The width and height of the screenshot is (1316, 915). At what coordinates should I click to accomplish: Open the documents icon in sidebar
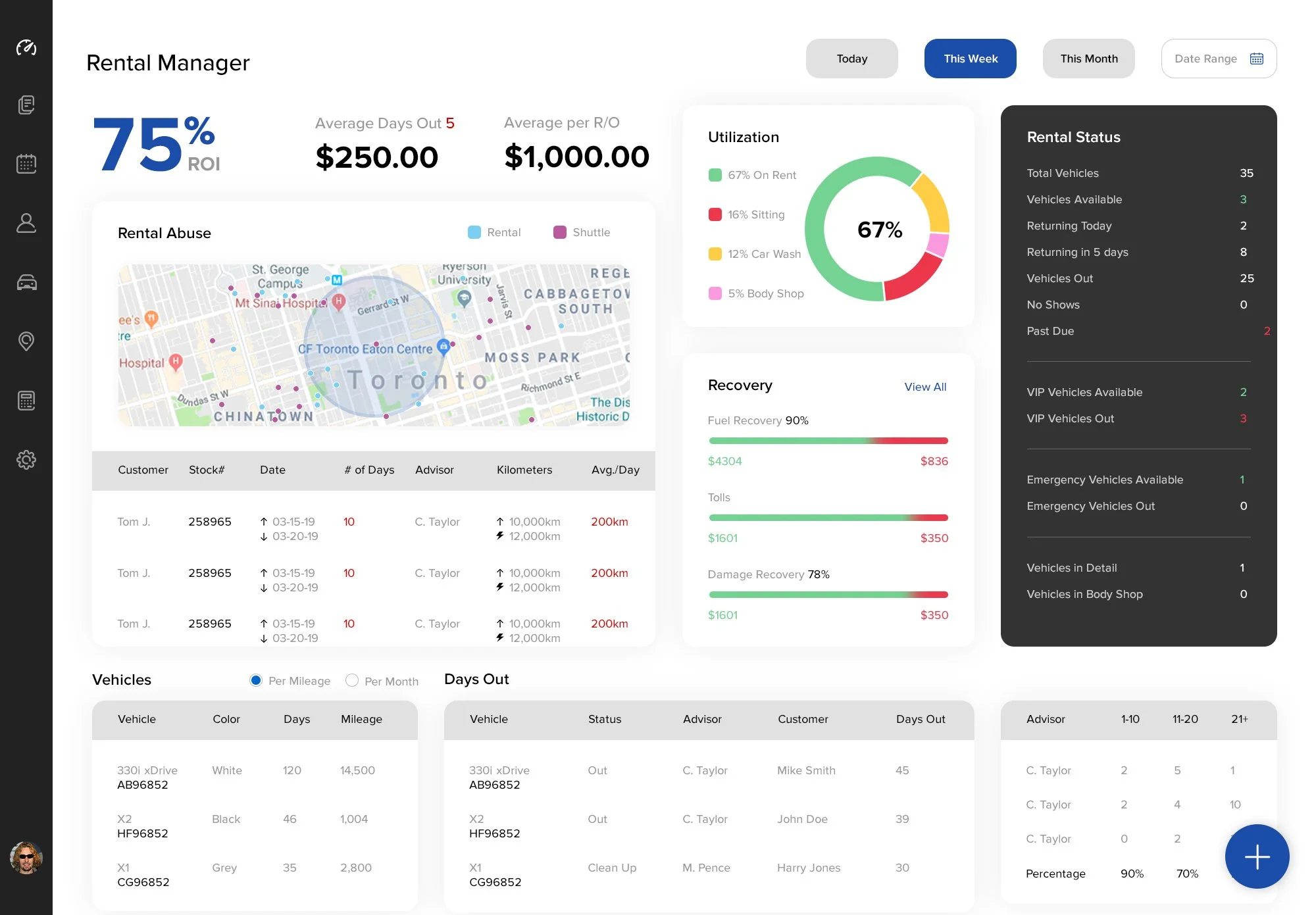pyautogui.click(x=26, y=105)
